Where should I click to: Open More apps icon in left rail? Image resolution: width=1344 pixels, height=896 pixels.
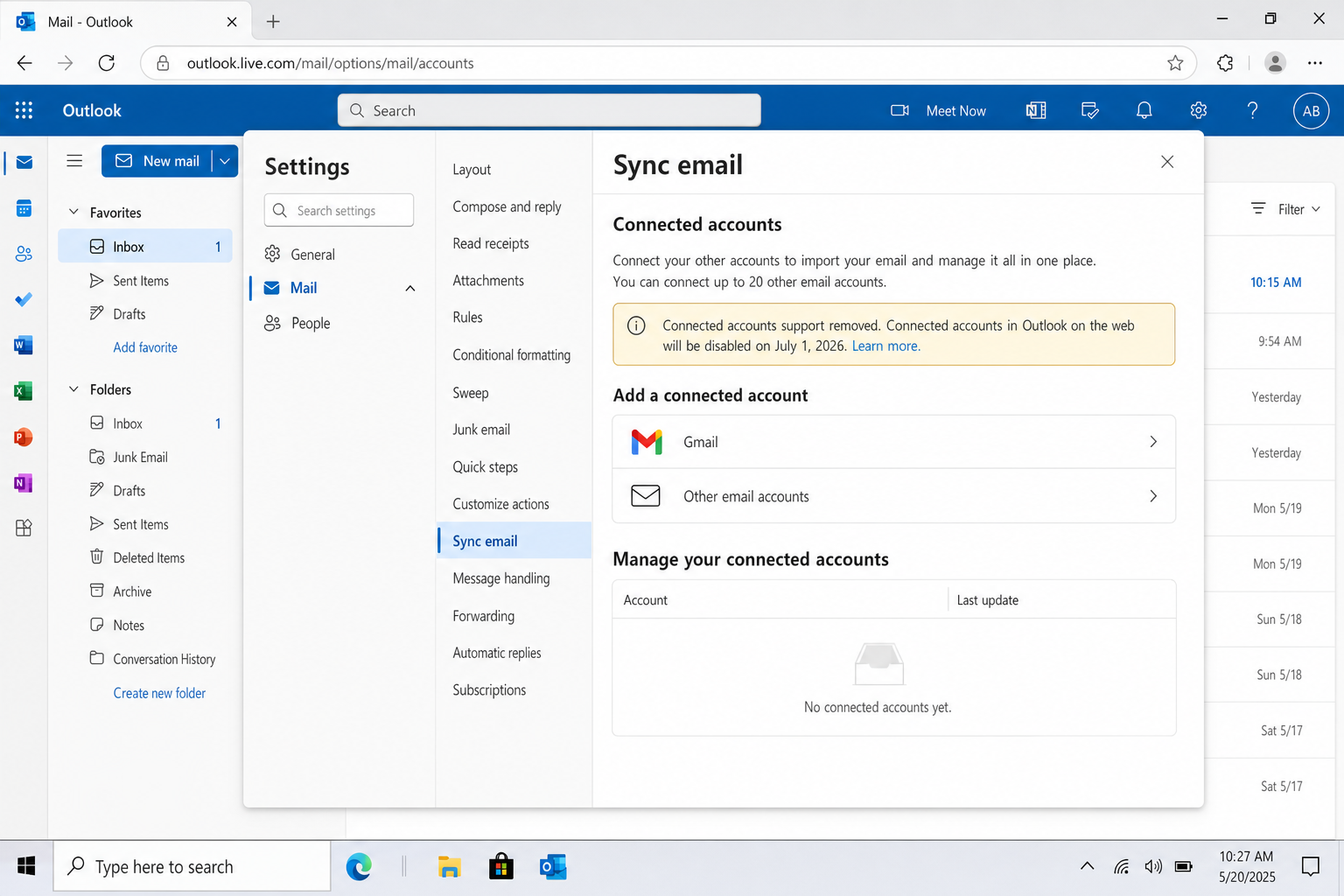[24, 528]
